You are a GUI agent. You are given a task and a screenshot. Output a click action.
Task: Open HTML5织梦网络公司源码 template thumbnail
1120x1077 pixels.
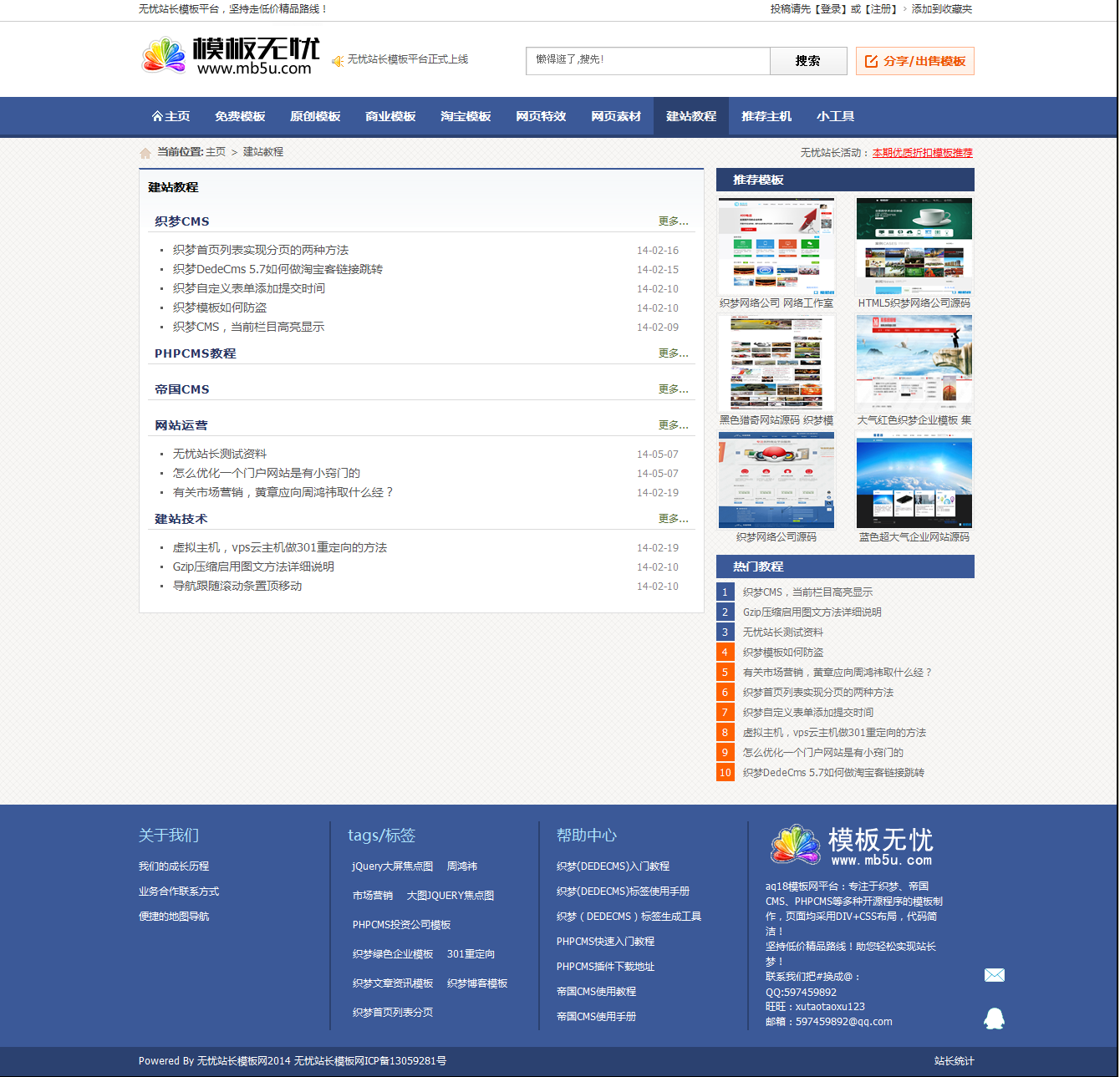pos(914,246)
